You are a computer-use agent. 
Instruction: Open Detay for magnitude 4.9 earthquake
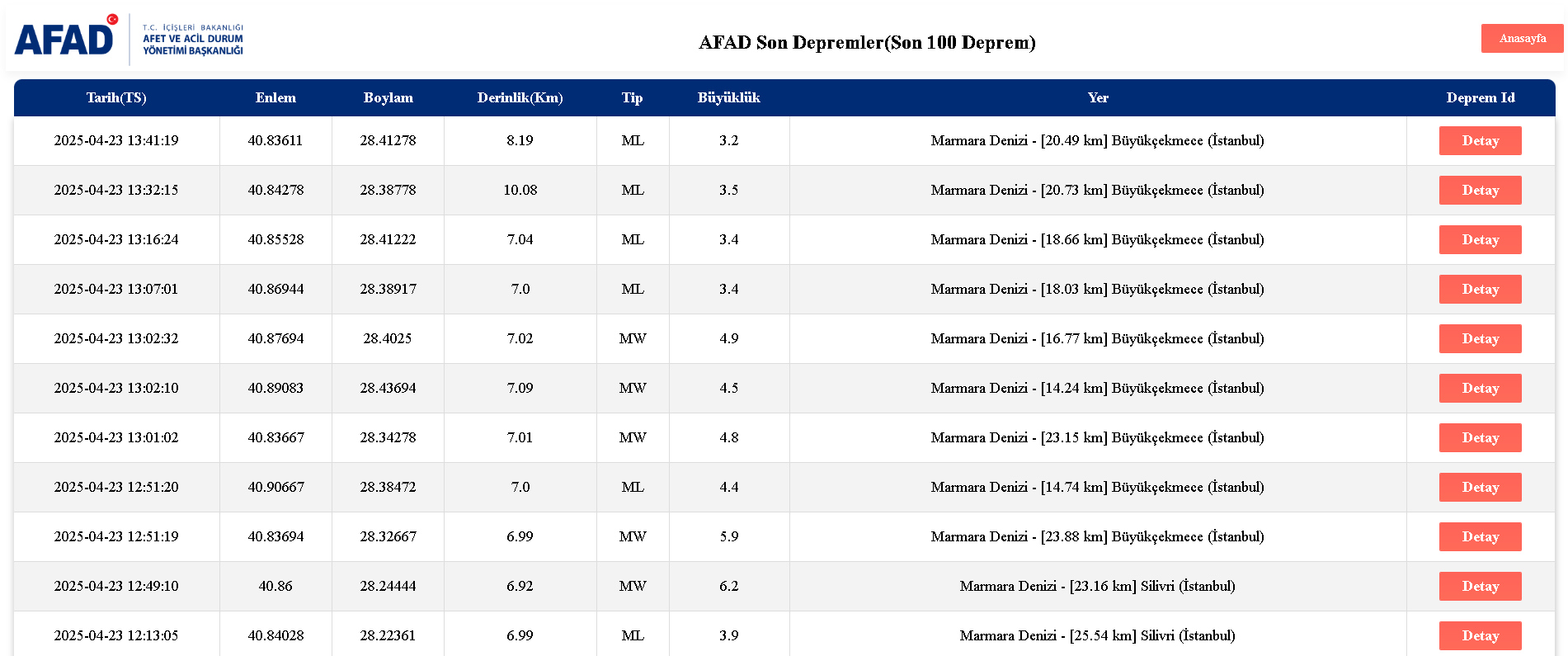point(1480,339)
